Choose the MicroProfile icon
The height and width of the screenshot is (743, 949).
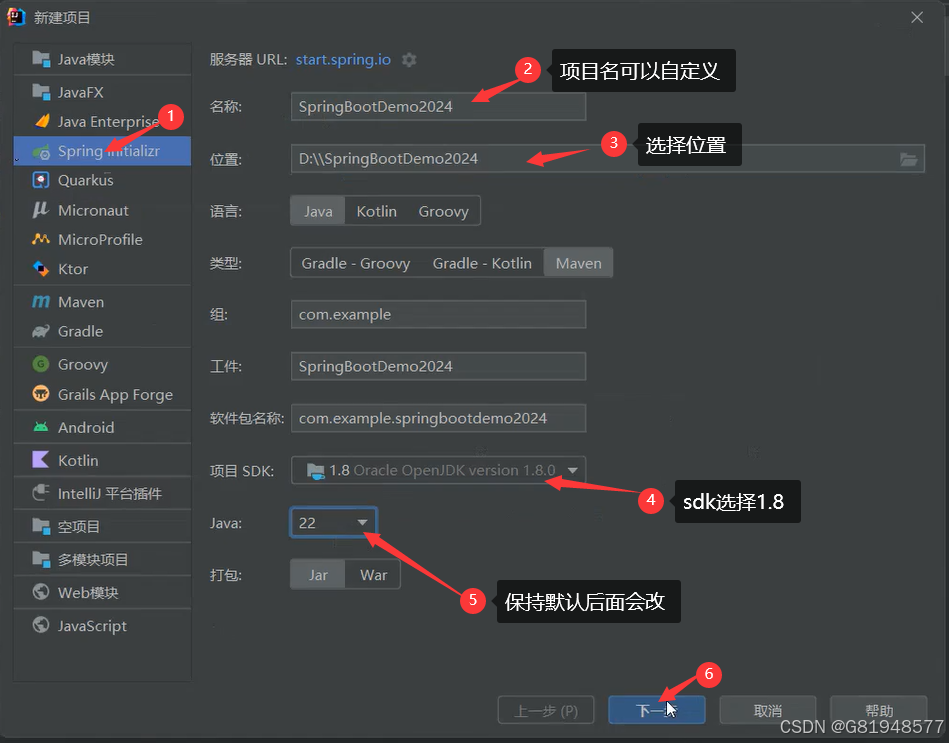(41, 239)
